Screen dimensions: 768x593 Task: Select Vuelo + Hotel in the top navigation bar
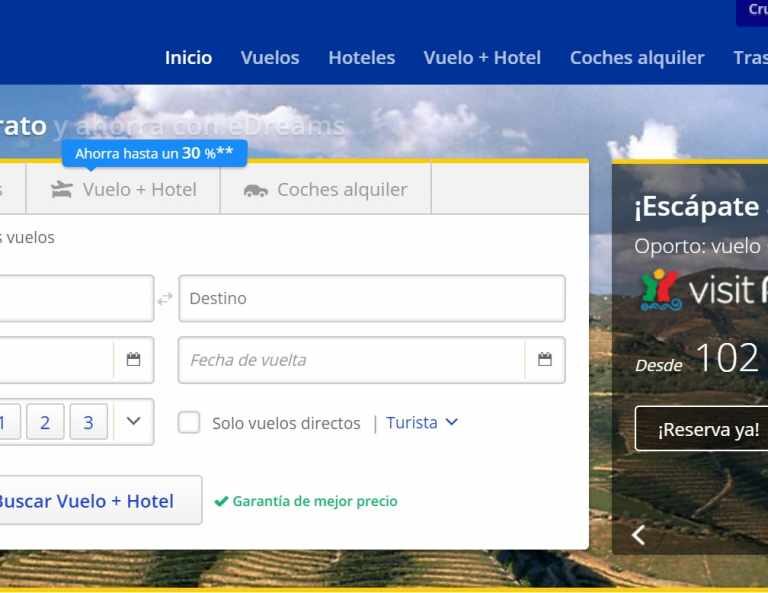point(482,58)
